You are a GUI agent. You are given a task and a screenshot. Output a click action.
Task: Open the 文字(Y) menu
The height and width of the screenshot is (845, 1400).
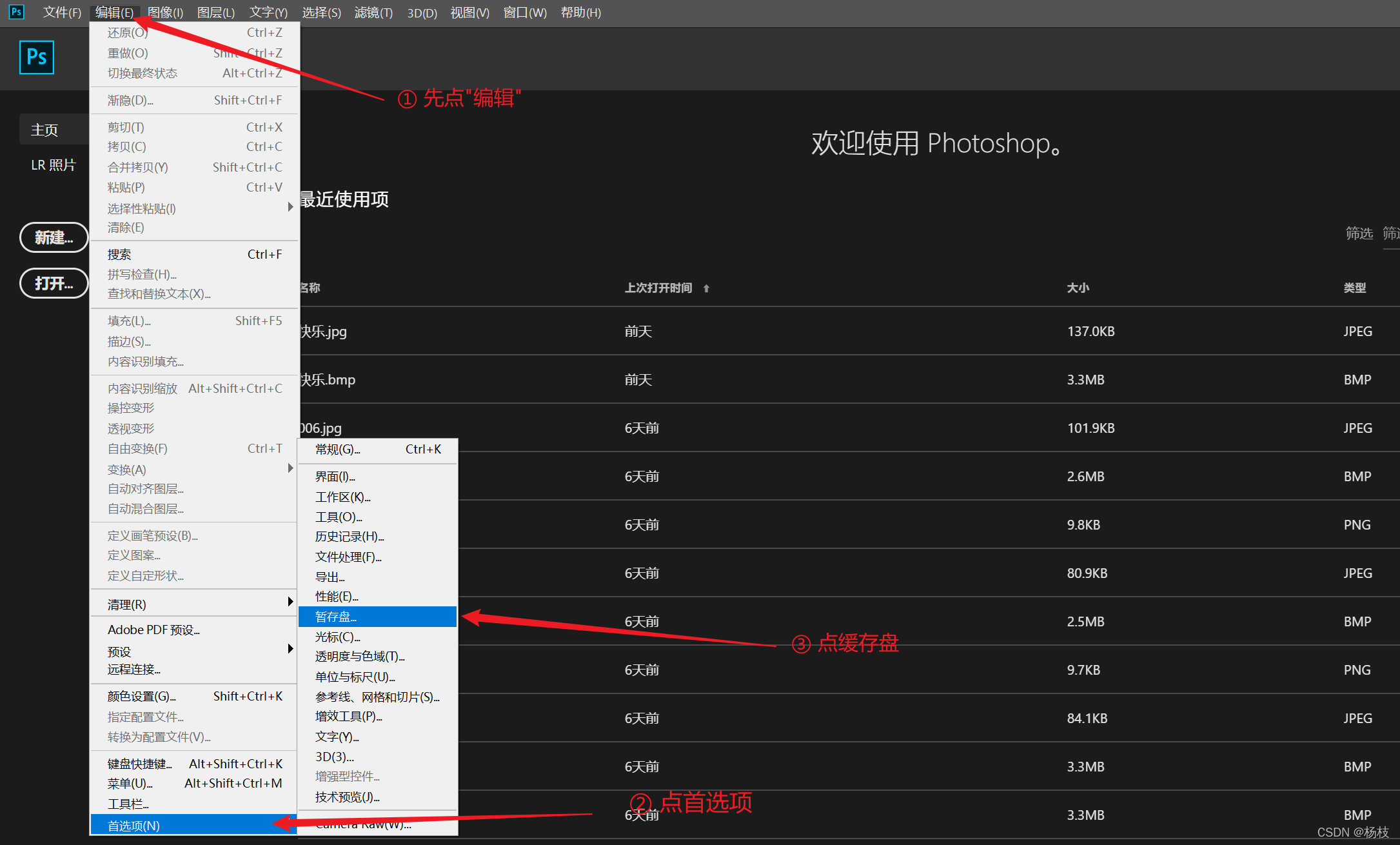point(268,12)
